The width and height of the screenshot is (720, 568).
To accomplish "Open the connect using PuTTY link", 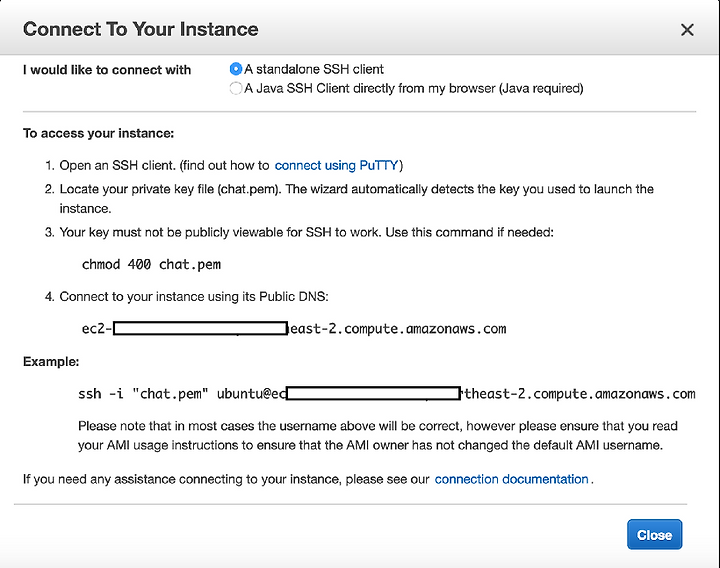I will [336, 165].
